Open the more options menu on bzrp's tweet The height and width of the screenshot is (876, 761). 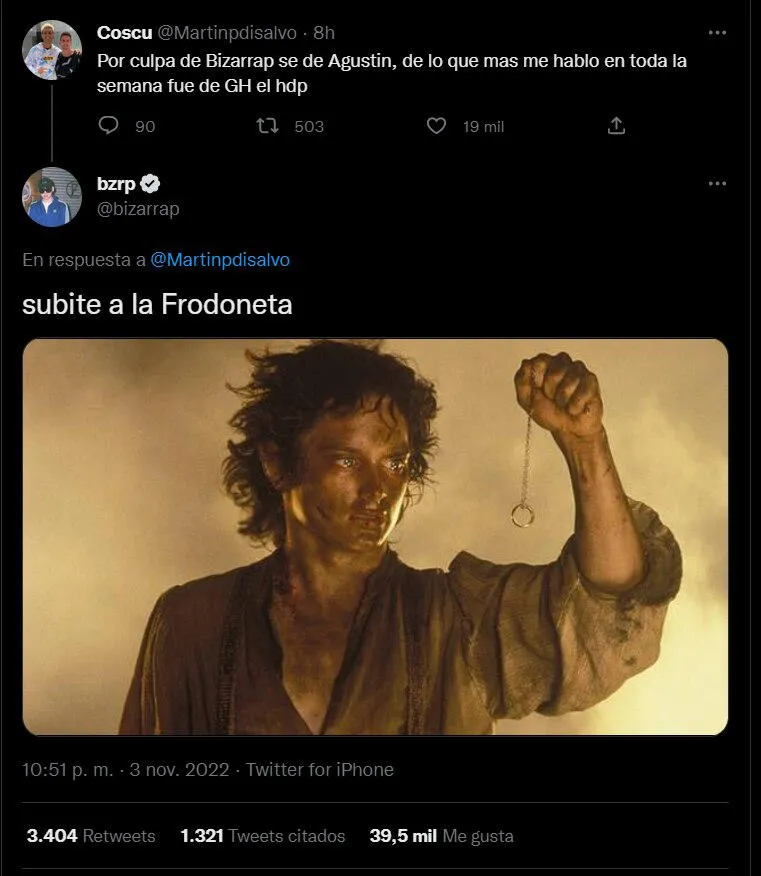pyautogui.click(x=717, y=184)
